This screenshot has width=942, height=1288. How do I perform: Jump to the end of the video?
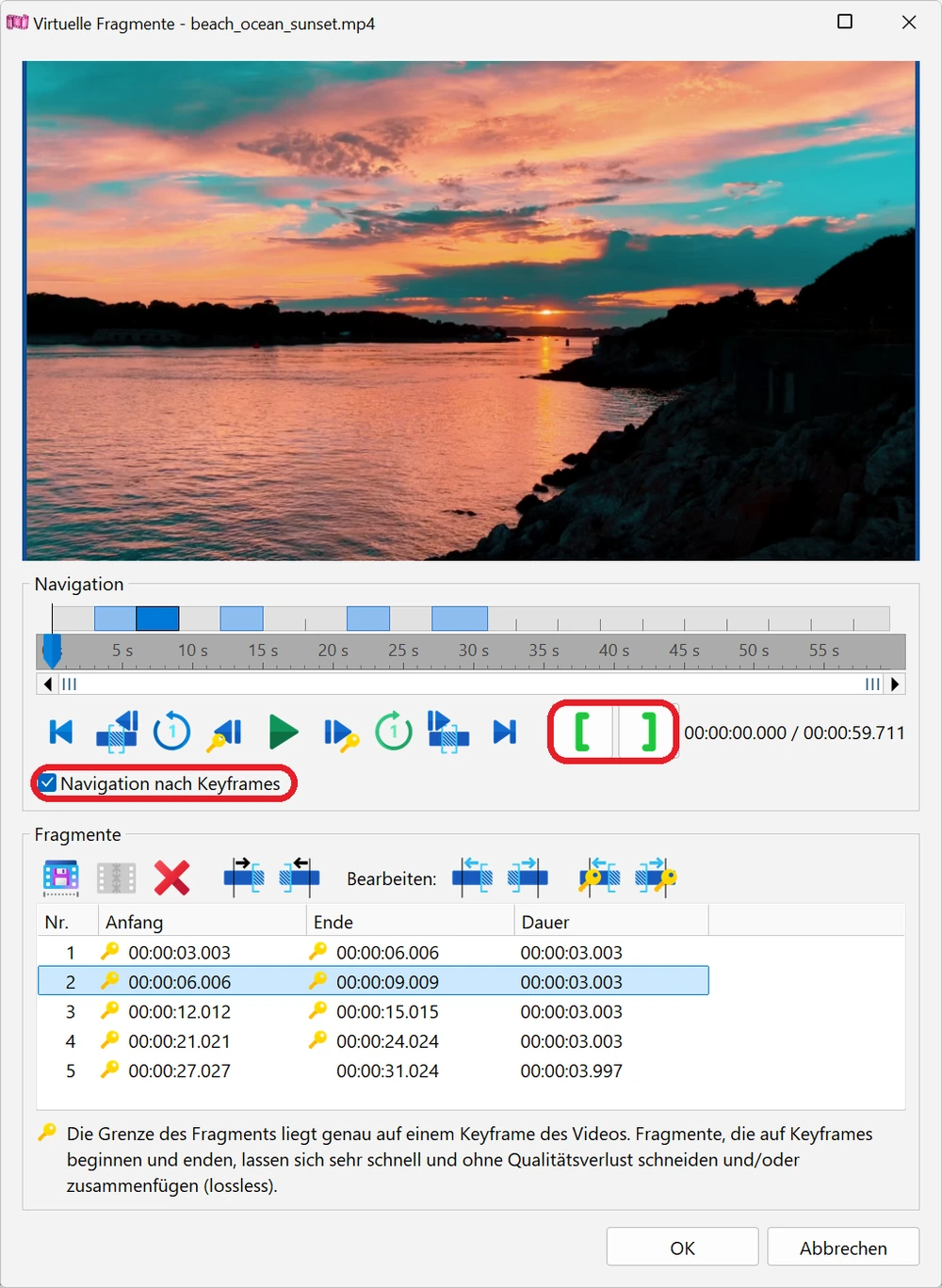tap(505, 732)
